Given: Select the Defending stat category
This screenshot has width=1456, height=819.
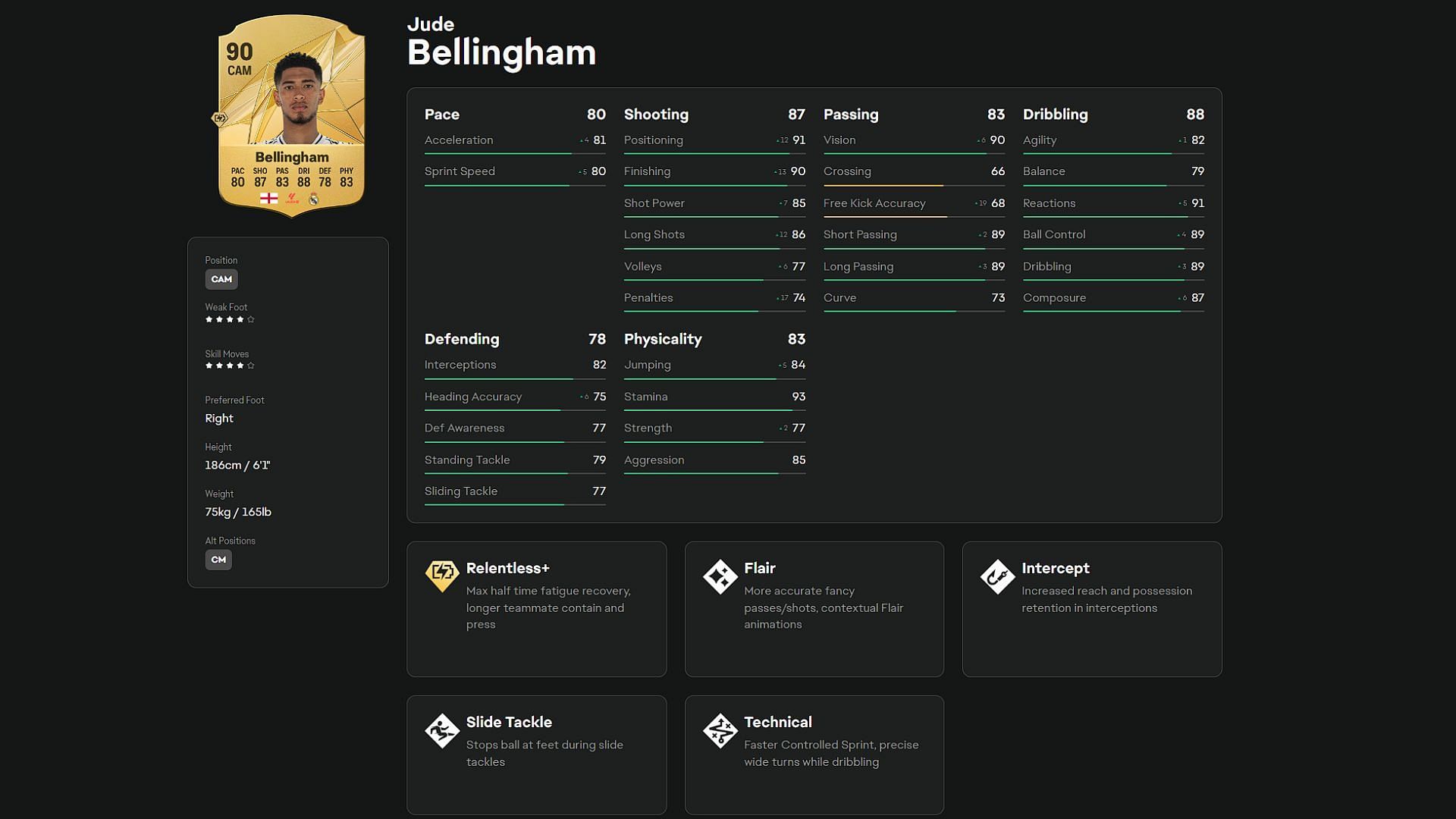Looking at the screenshot, I should point(462,338).
